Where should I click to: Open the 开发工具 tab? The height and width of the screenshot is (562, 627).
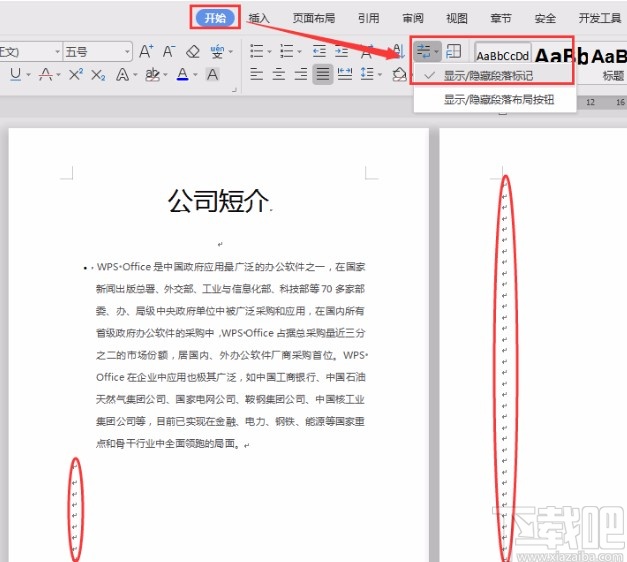click(600, 18)
